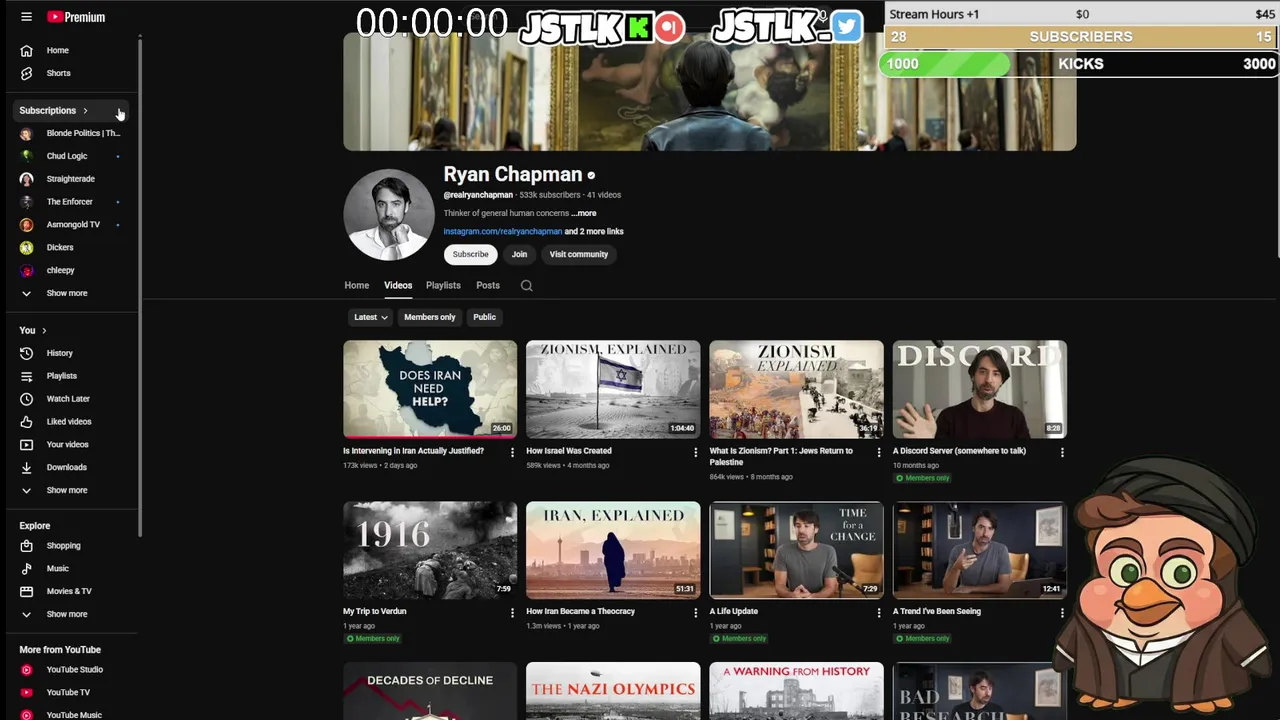This screenshot has height=720, width=1280.
Task: Play 'Zionism, Explained' flag thumbnail
Action: [613, 389]
